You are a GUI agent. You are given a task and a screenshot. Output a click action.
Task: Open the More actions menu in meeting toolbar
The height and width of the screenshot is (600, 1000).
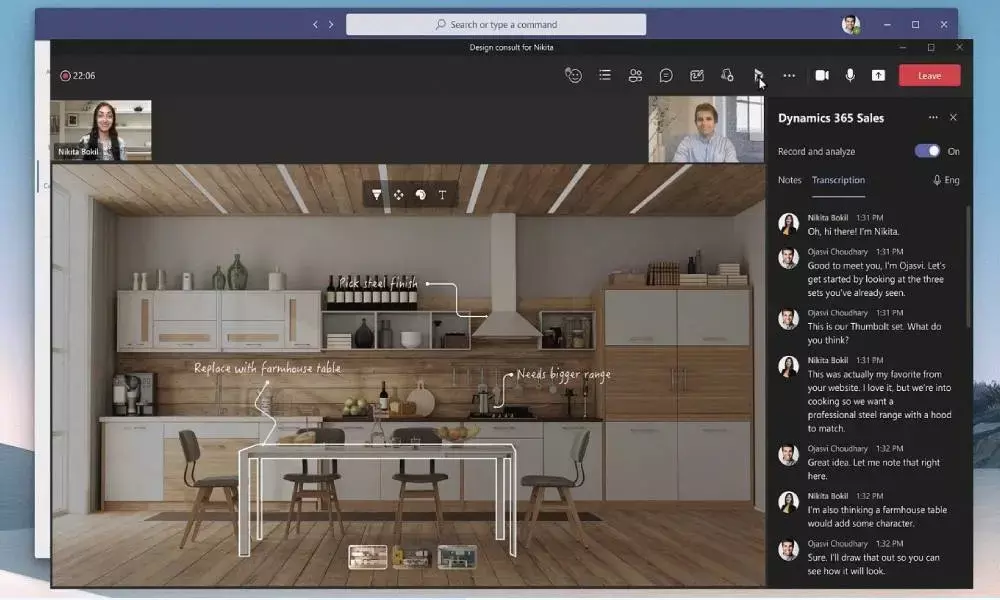(789, 75)
